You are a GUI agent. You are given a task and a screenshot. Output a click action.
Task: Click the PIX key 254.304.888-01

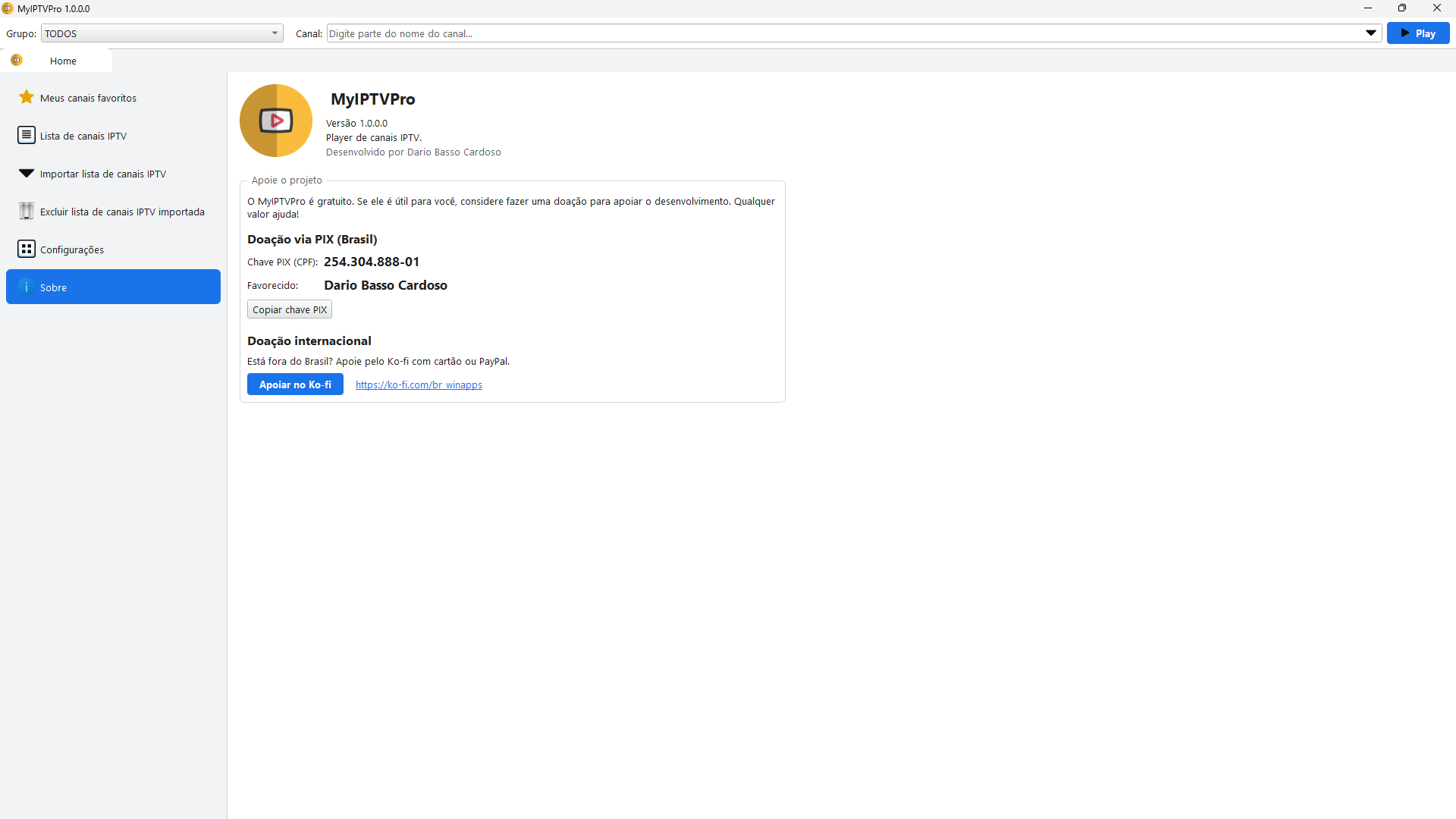pos(372,262)
